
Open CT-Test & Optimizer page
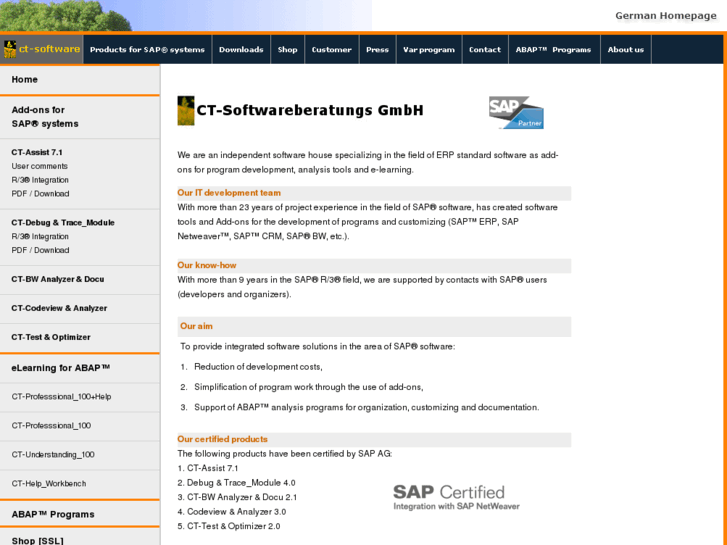[51, 337]
